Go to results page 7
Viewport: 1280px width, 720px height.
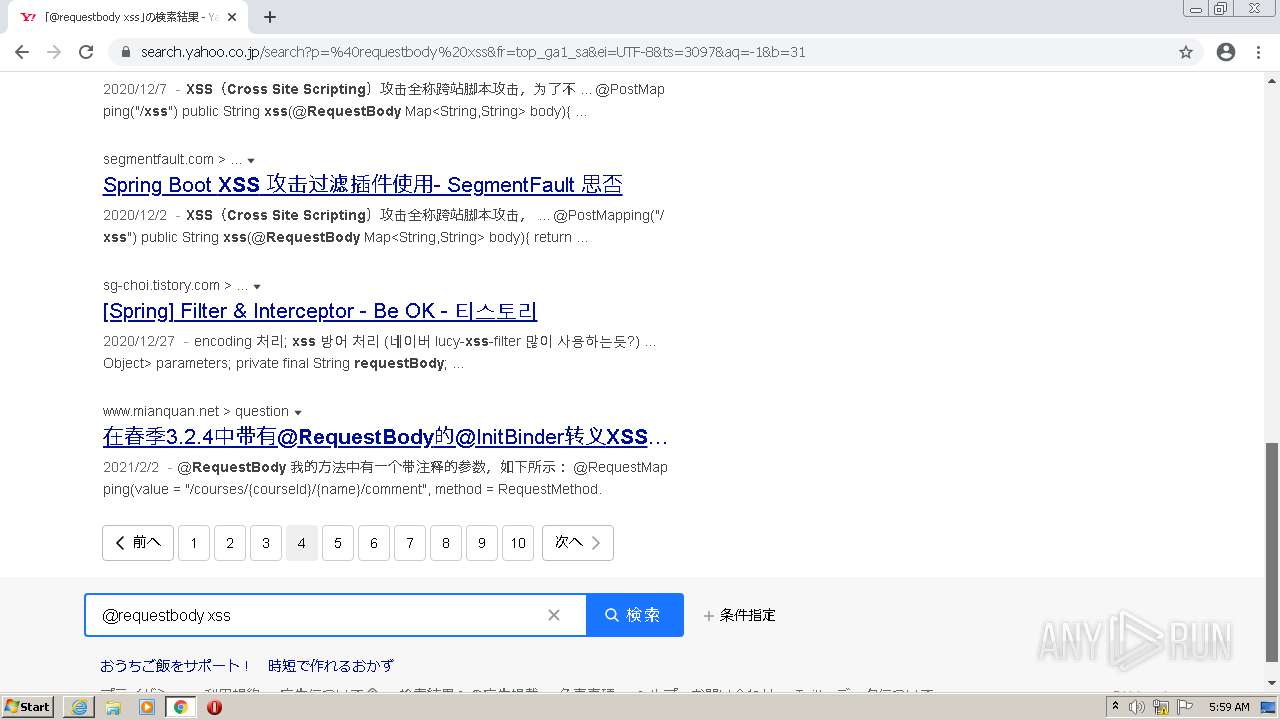click(x=410, y=543)
